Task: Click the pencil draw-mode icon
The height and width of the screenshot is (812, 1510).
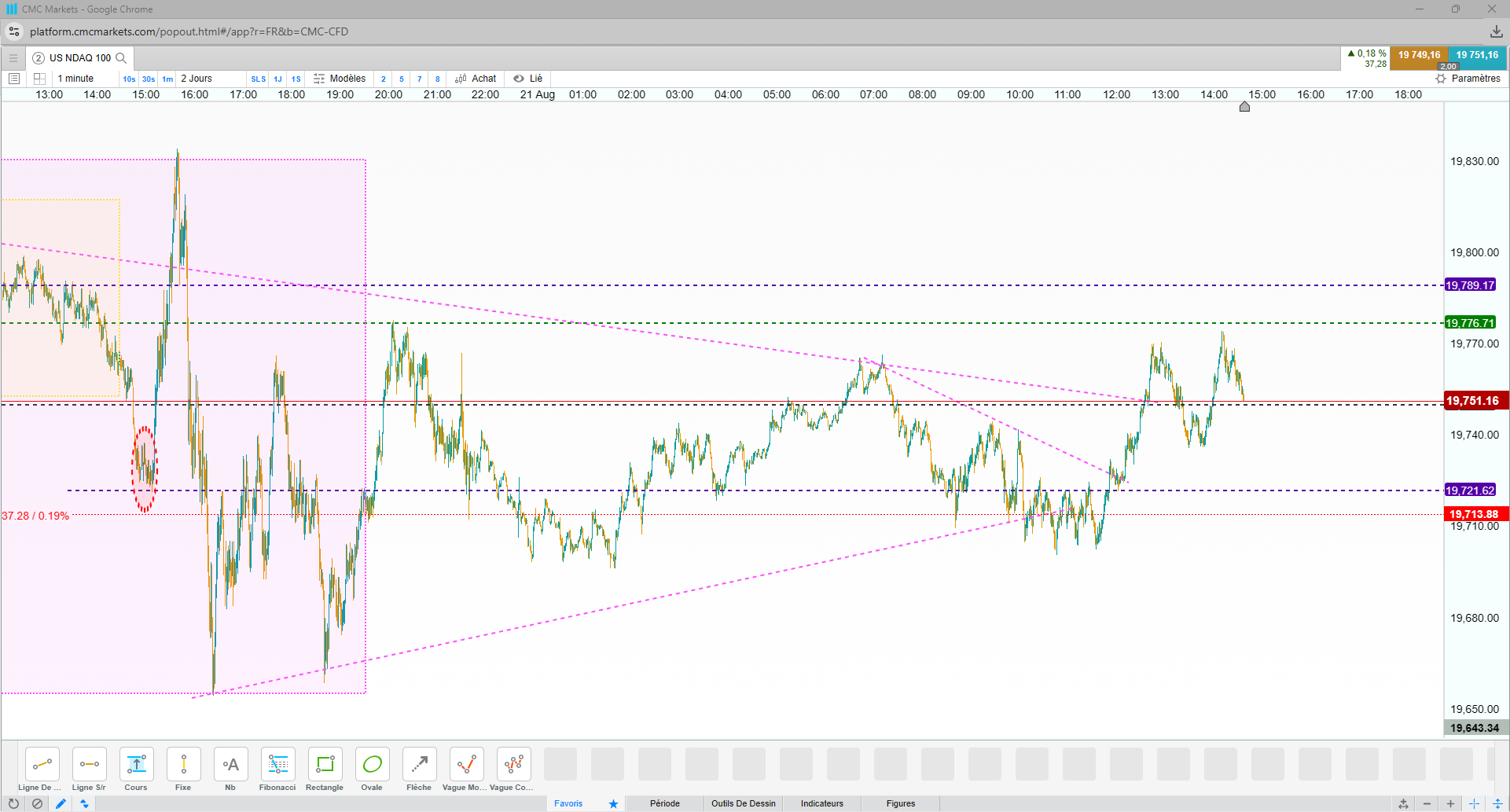Action: pyautogui.click(x=61, y=803)
